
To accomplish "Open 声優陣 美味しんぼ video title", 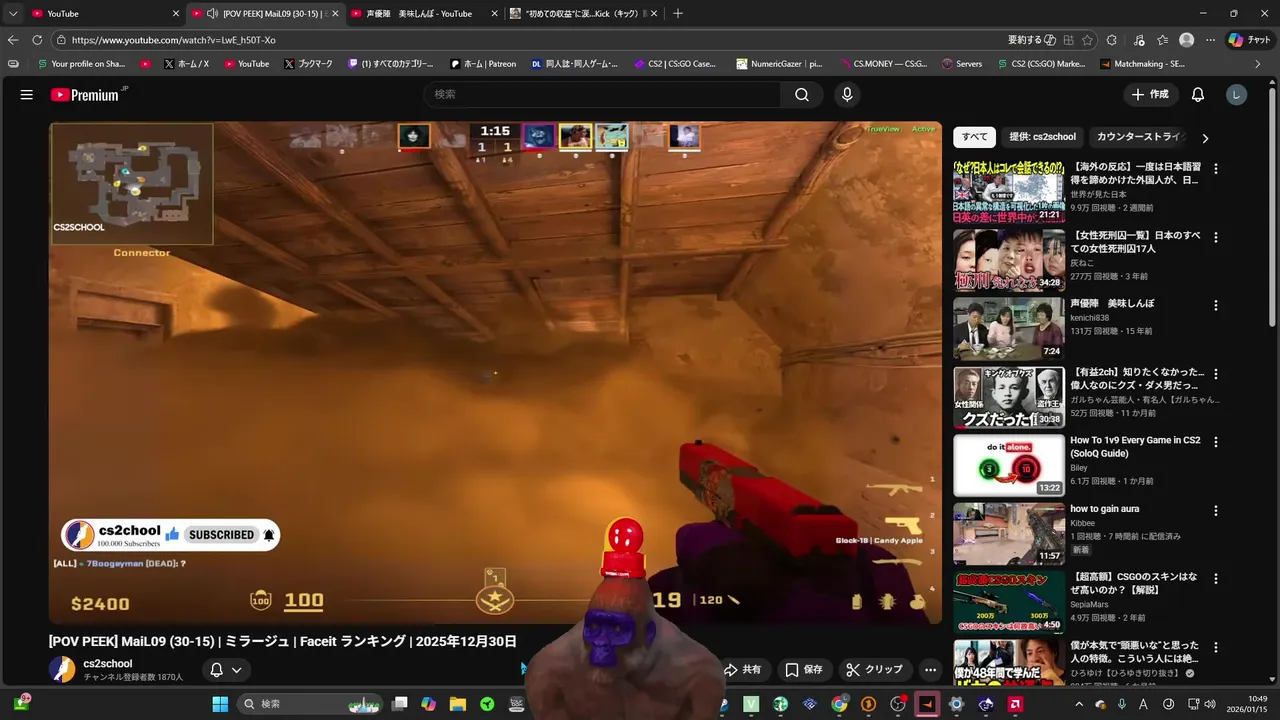I will tap(1112, 303).
